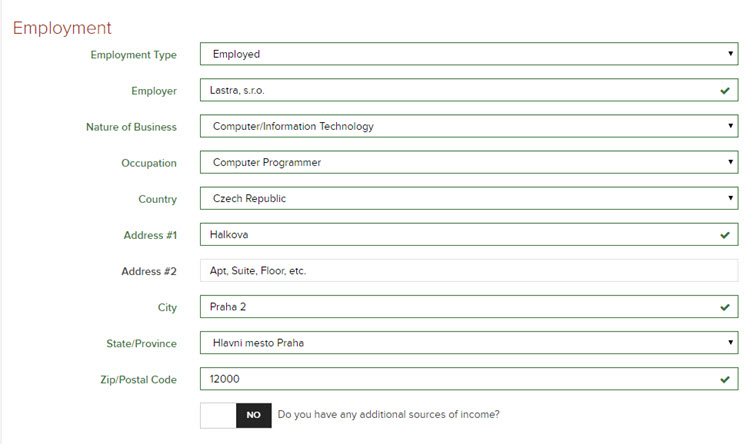Click the validation checkmark in City field
Viewport: 750px width, 444px height.
tap(725, 307)
